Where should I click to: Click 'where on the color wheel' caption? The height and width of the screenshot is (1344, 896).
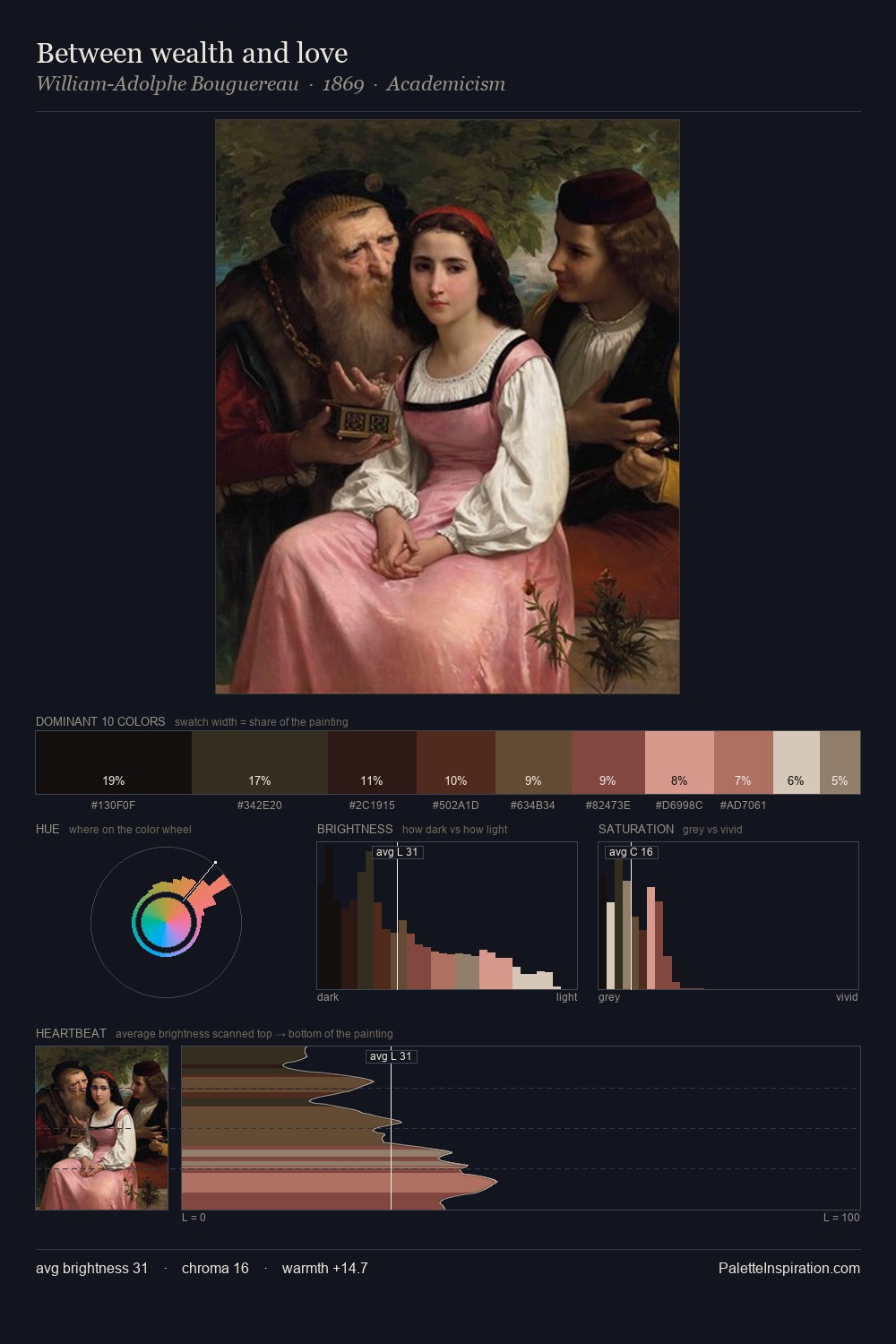pyautogui.click(x=130, y=830)
